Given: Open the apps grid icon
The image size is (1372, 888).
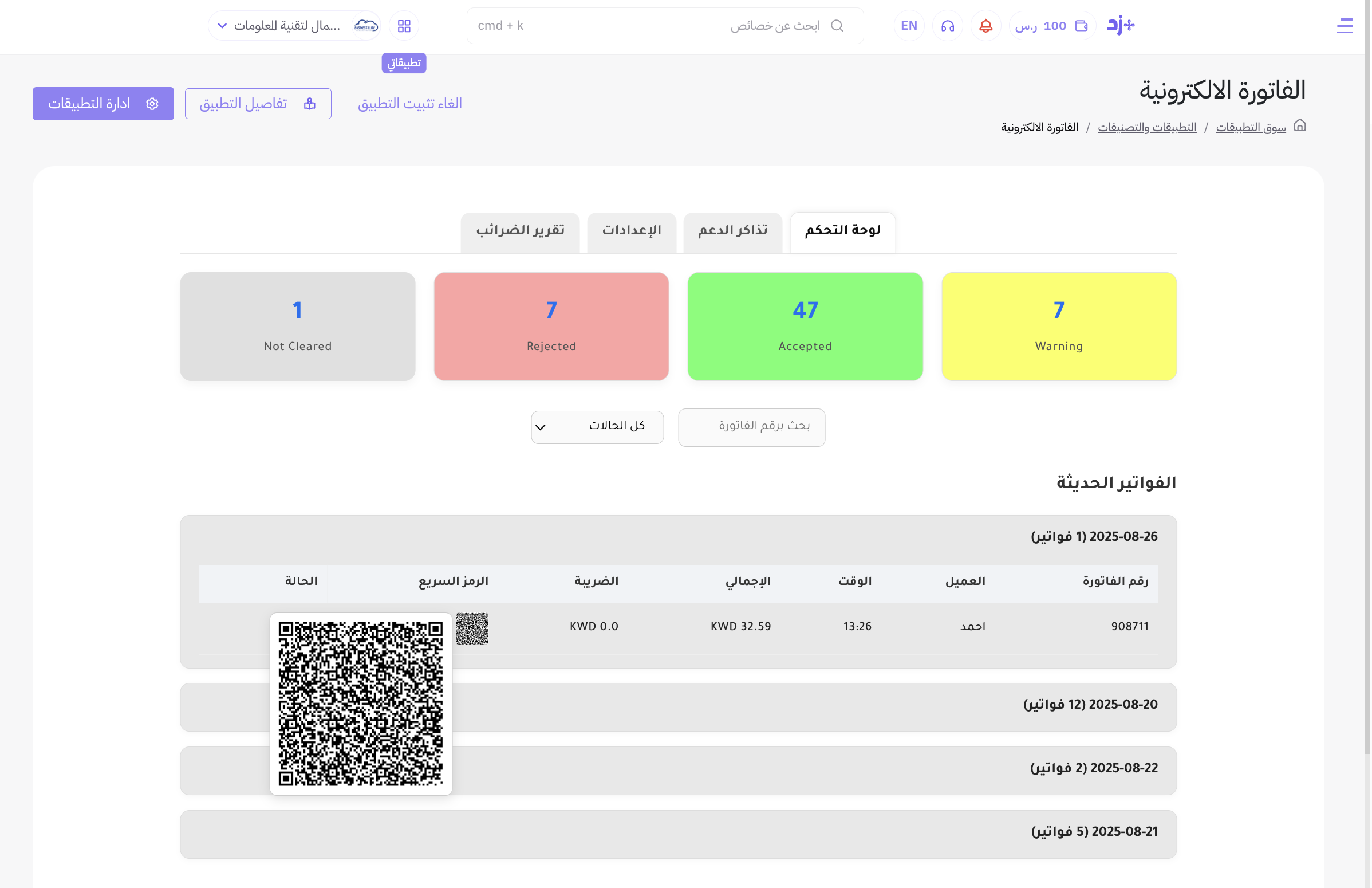Looking at the screenshot, I should tap(404, 26).
